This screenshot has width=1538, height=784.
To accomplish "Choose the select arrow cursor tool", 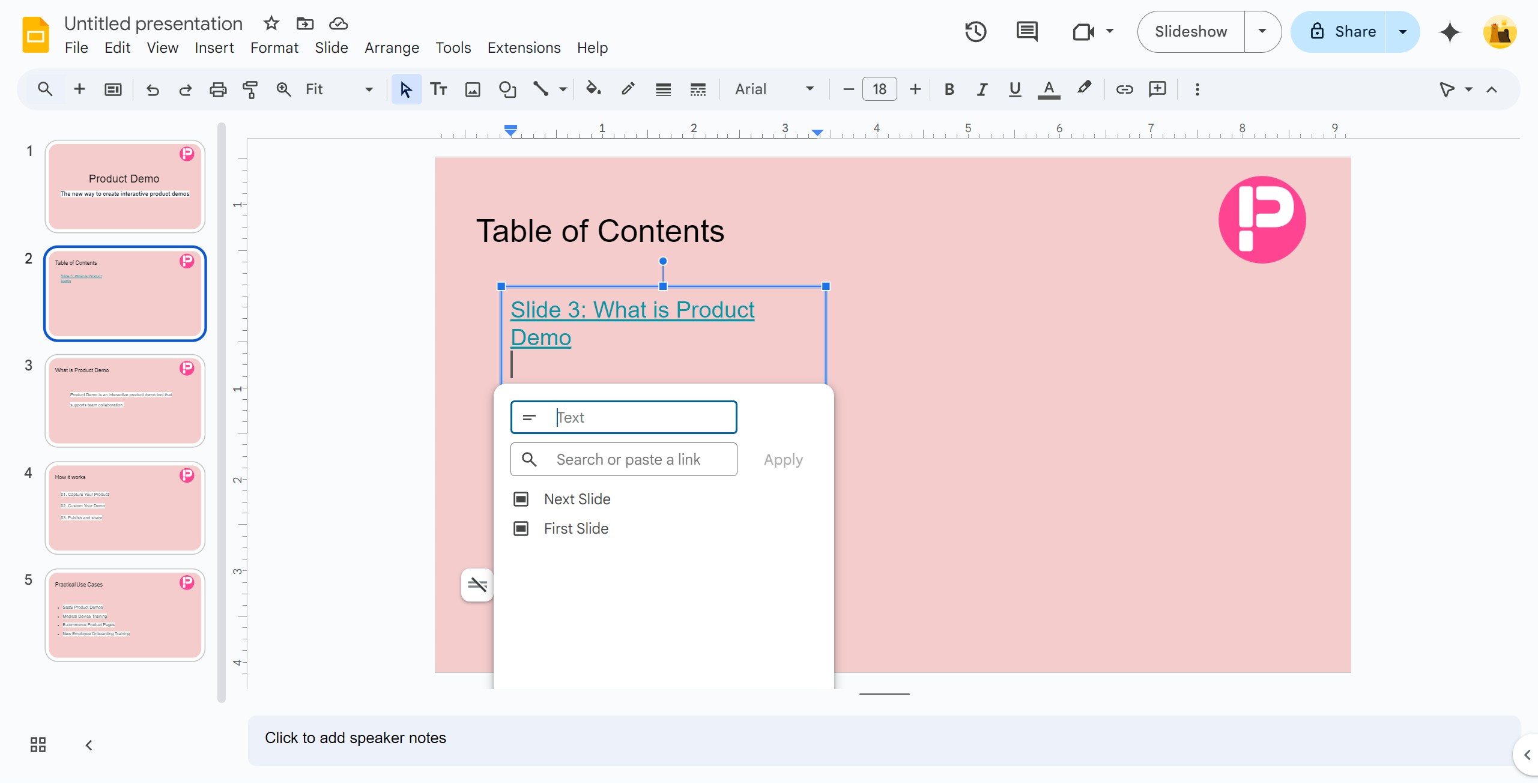I will 406,89.
